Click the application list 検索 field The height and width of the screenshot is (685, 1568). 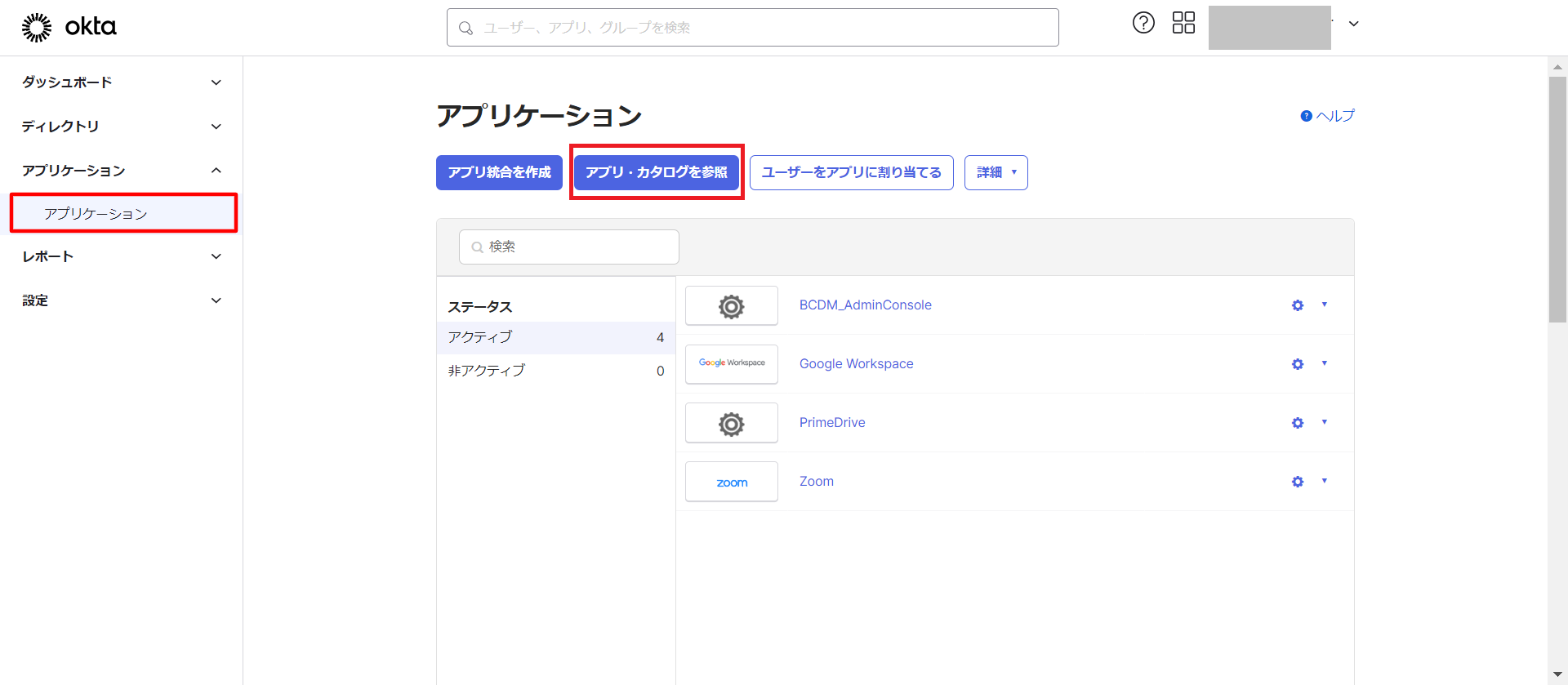(569, 247)
